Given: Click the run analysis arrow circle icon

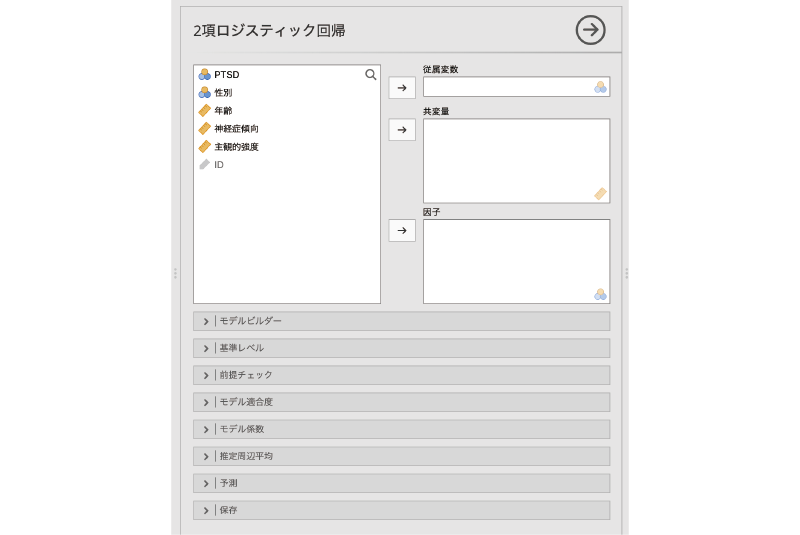Looking at the screenshot, I should [590, 30].
